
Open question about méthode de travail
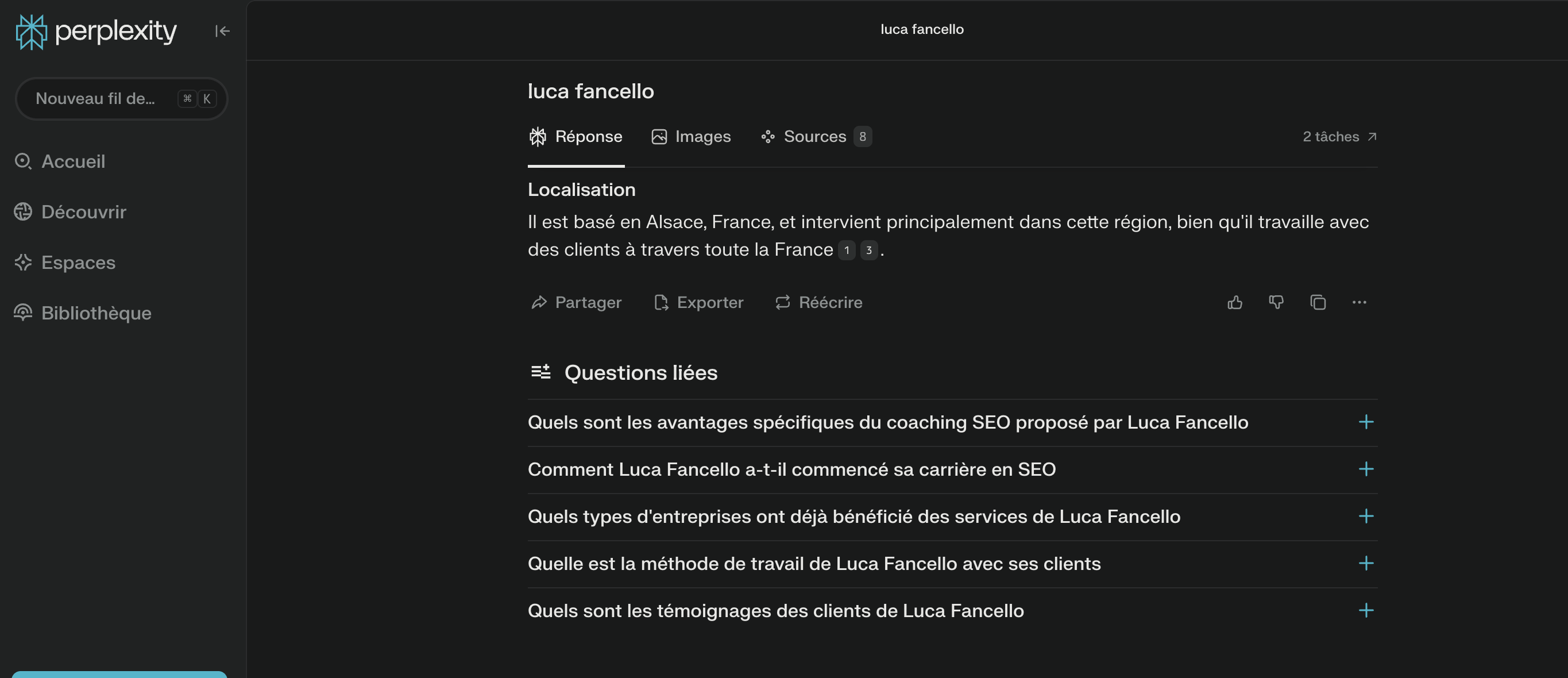click(953, 564)
